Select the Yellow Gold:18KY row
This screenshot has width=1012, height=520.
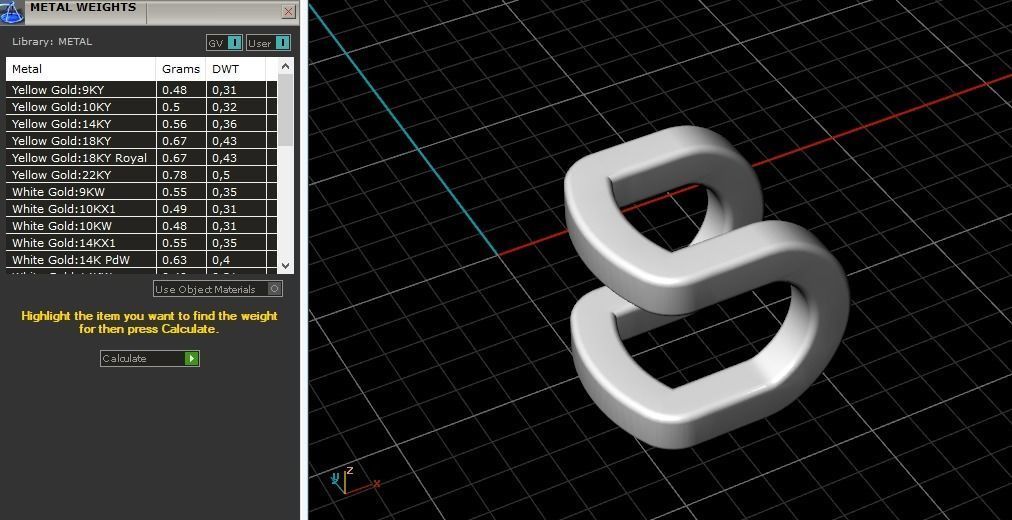[142, 141]
